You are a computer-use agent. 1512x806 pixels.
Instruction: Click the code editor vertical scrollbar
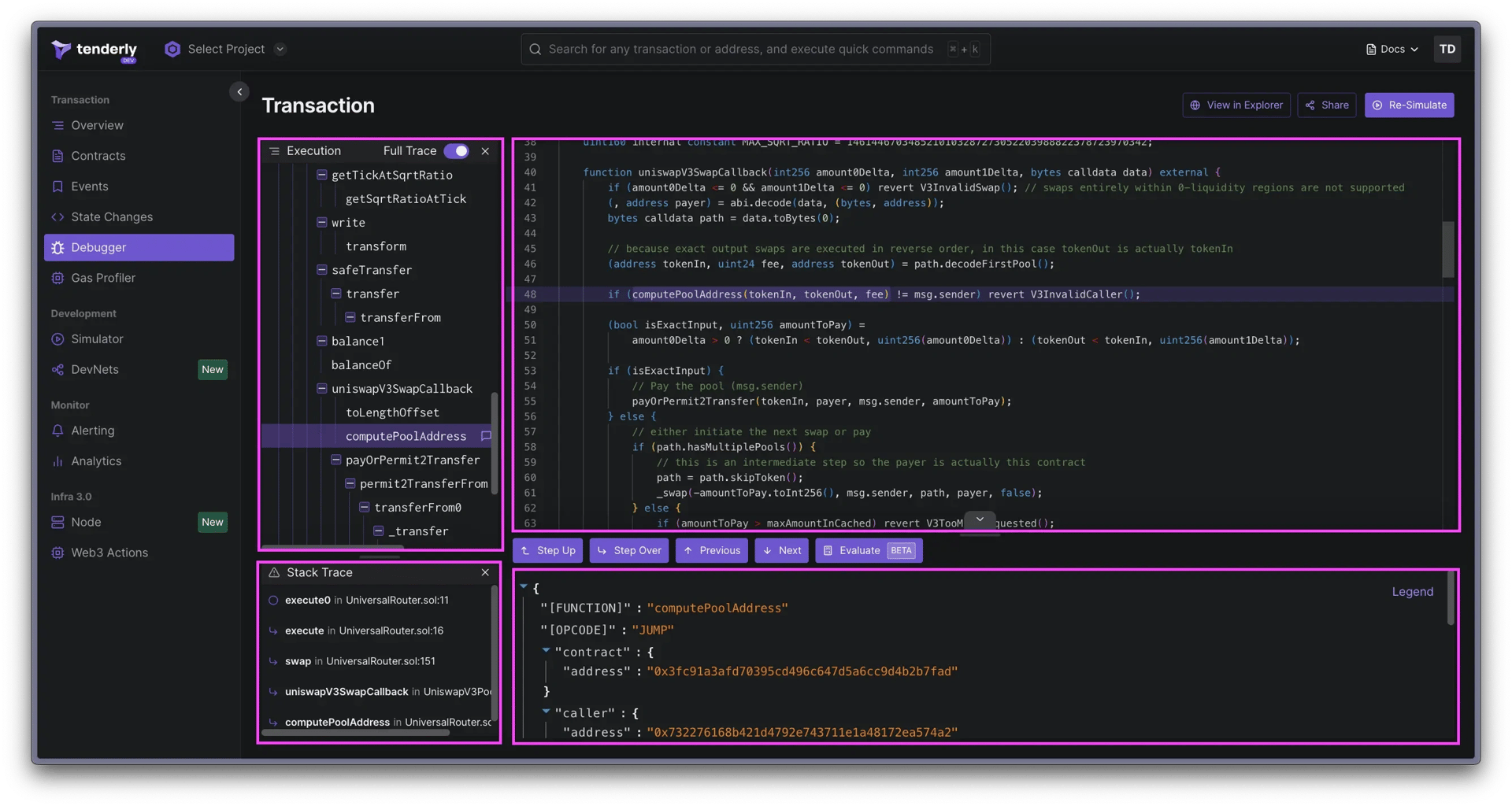pyautogui.click(x=1448, y=250)
